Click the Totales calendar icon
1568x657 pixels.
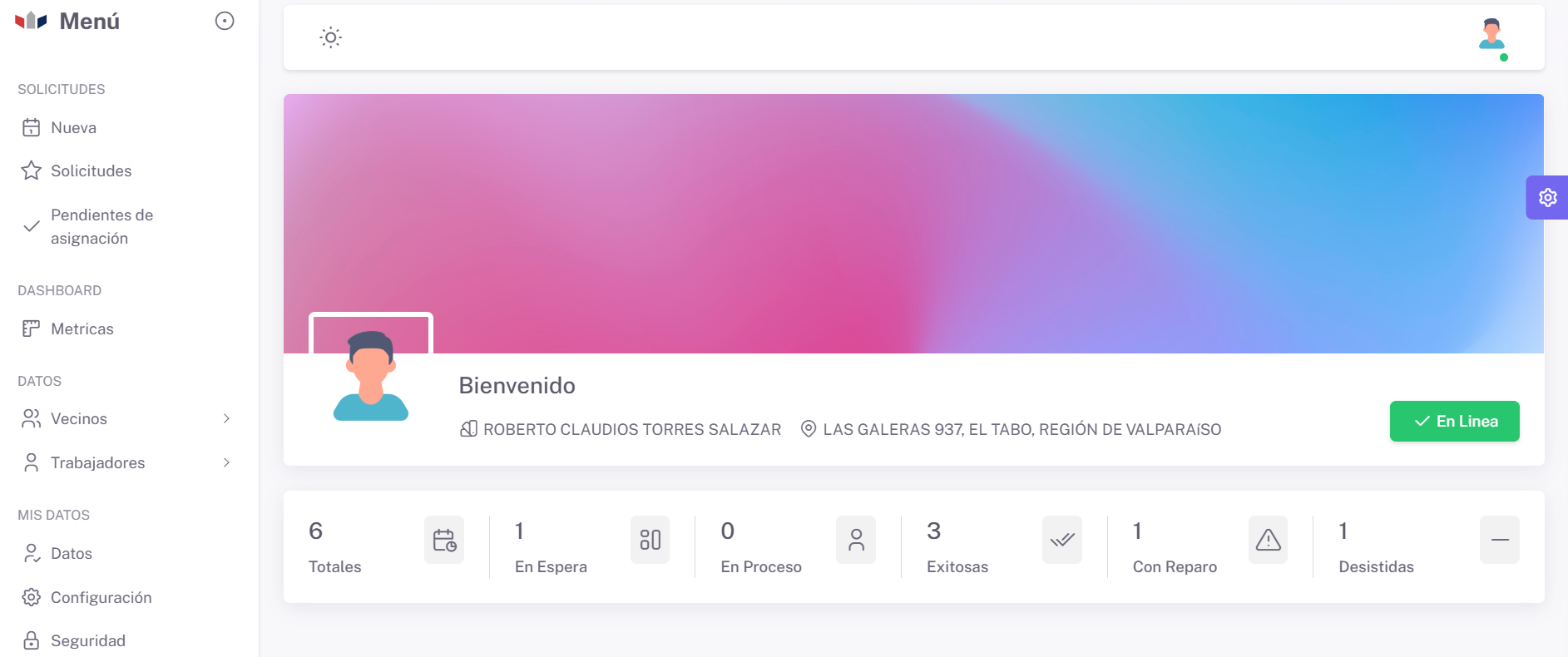tap(444, 540)
